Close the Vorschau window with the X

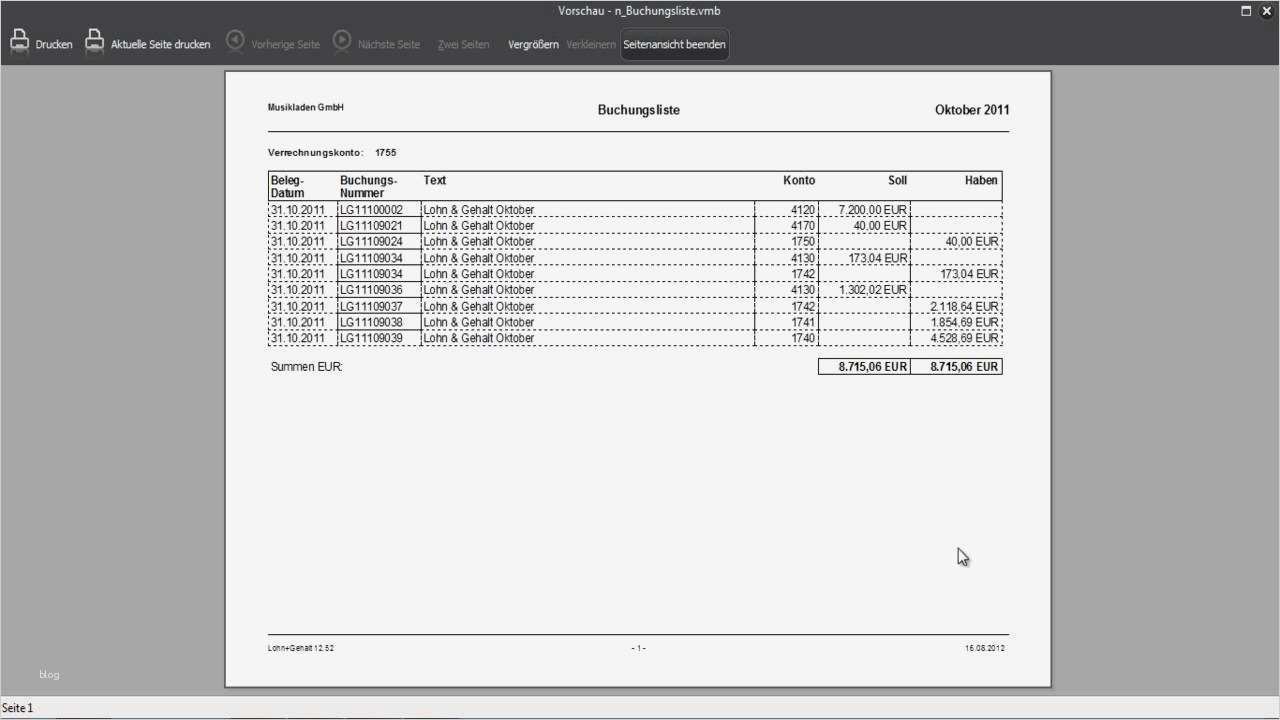1266,11
